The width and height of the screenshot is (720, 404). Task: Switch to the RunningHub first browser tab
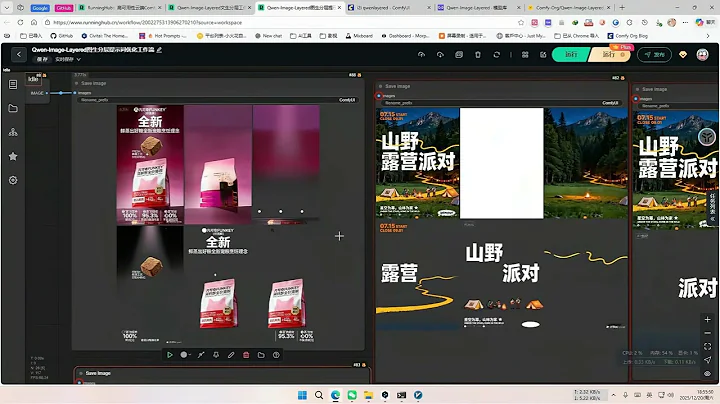[120, 7]
